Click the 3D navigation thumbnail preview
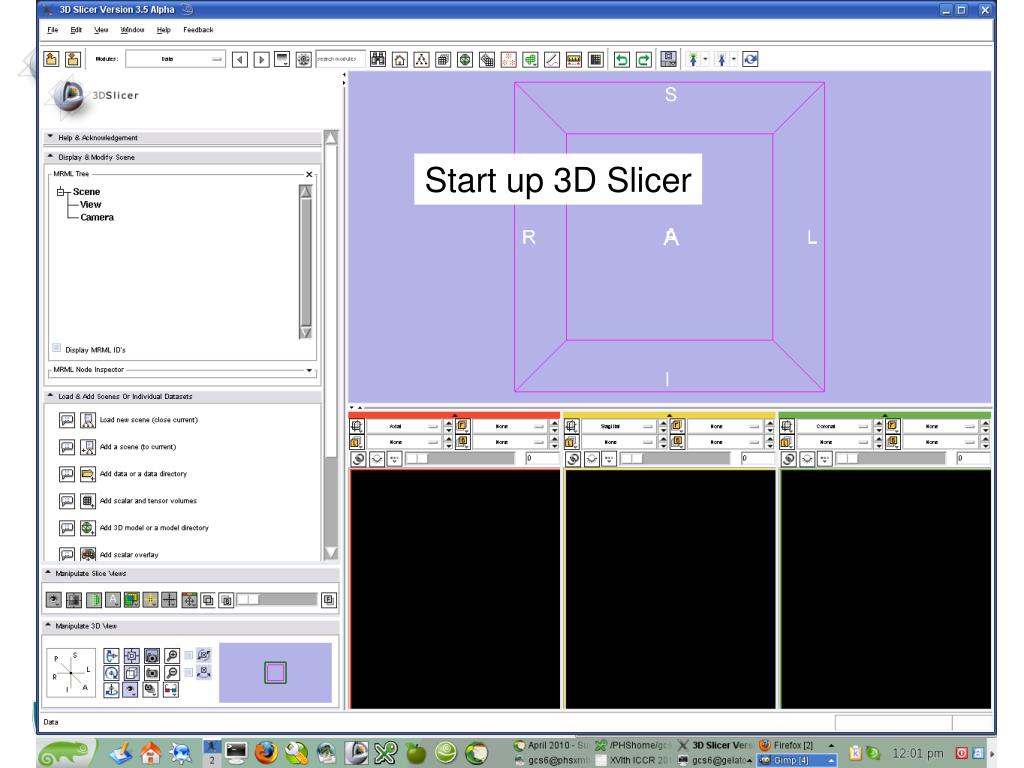 pos(275,673)
